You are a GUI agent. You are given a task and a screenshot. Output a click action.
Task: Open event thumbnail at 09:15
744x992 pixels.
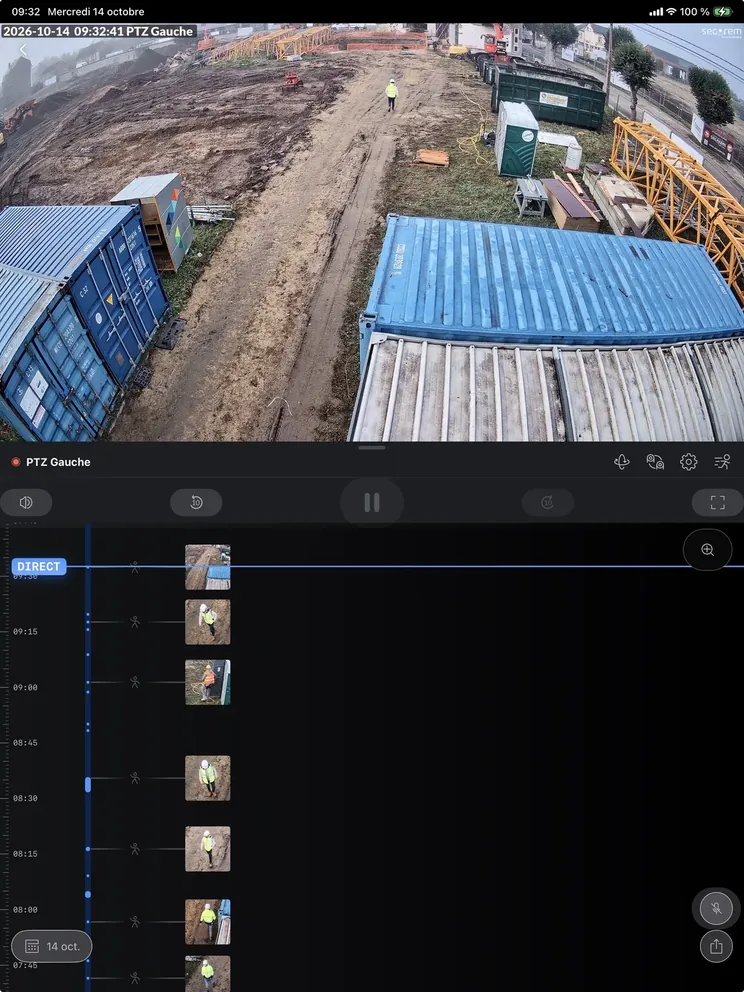(x=208, y=622)
